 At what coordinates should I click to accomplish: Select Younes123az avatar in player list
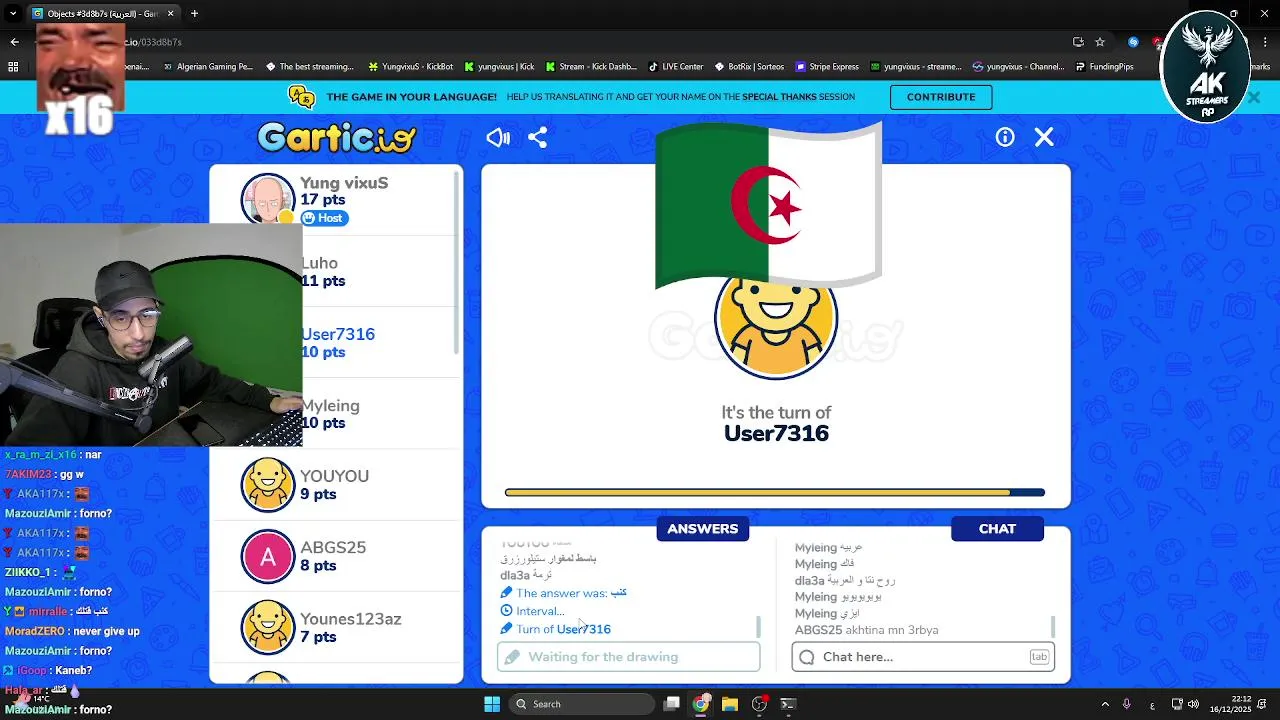[x=268, y=627]
